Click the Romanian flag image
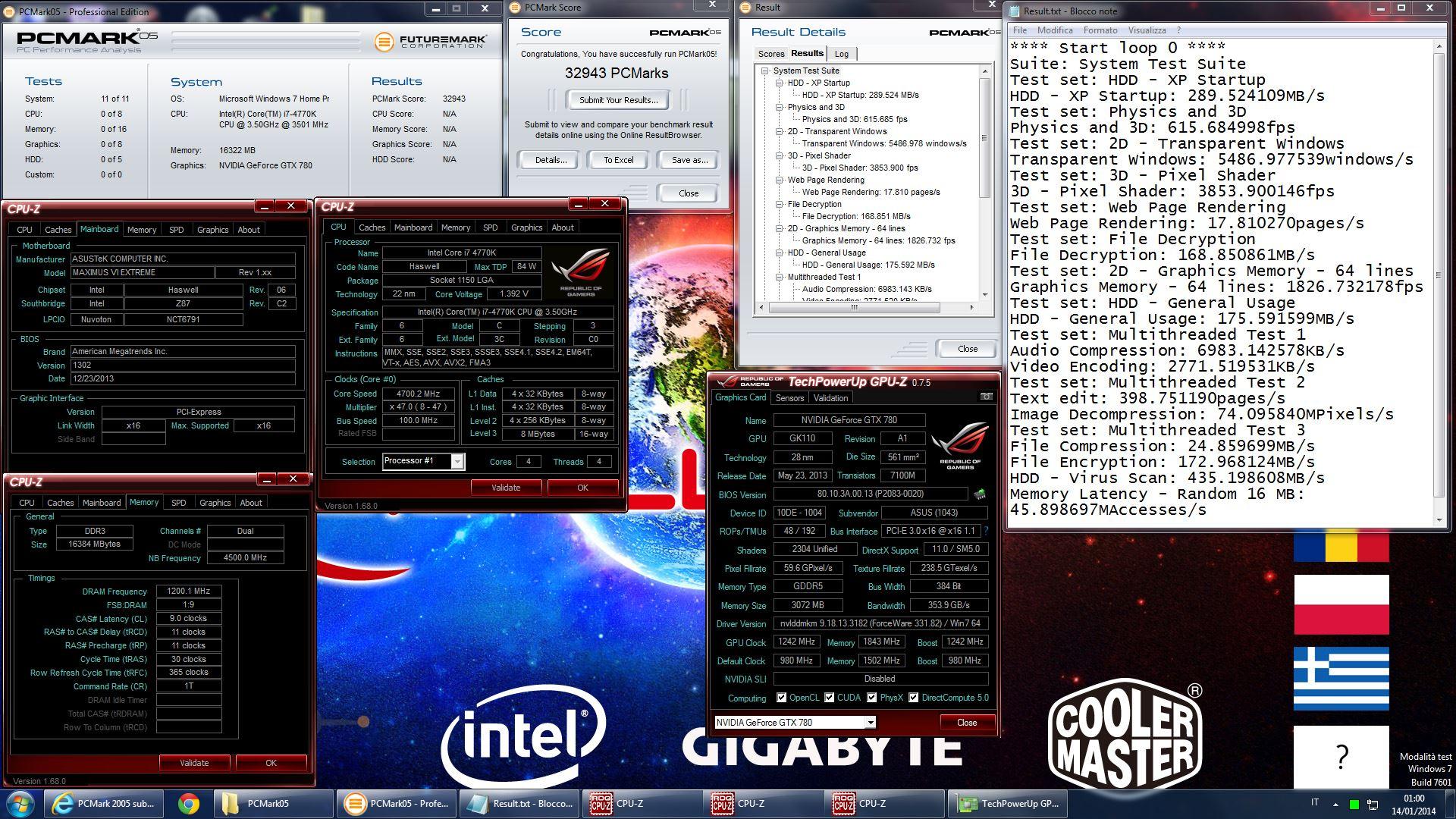Screen dimensions: 1456x819 click(1341, 548)
